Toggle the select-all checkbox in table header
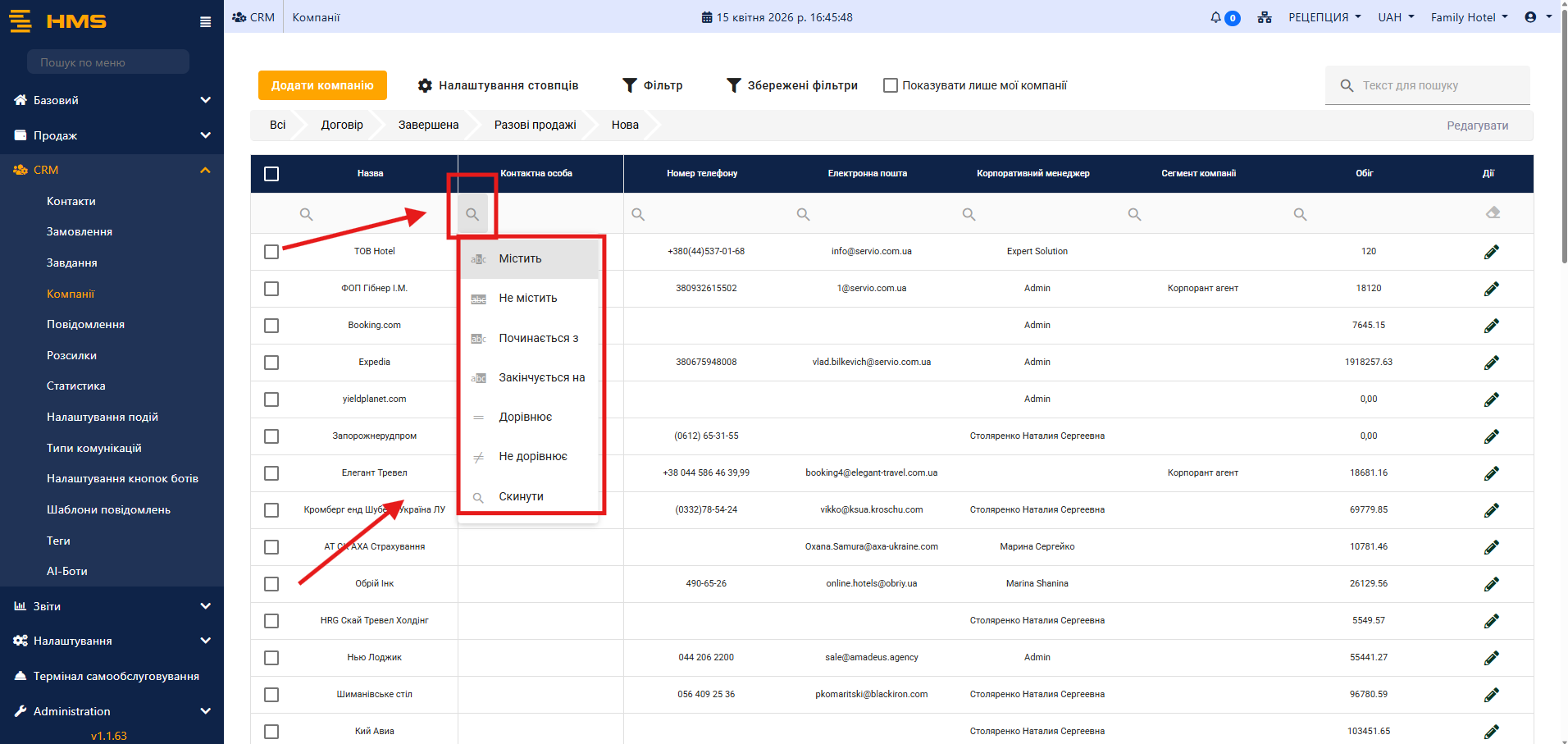Image resolution: width=1568 pixels, height=744 pixels. (x=271, y=174)
